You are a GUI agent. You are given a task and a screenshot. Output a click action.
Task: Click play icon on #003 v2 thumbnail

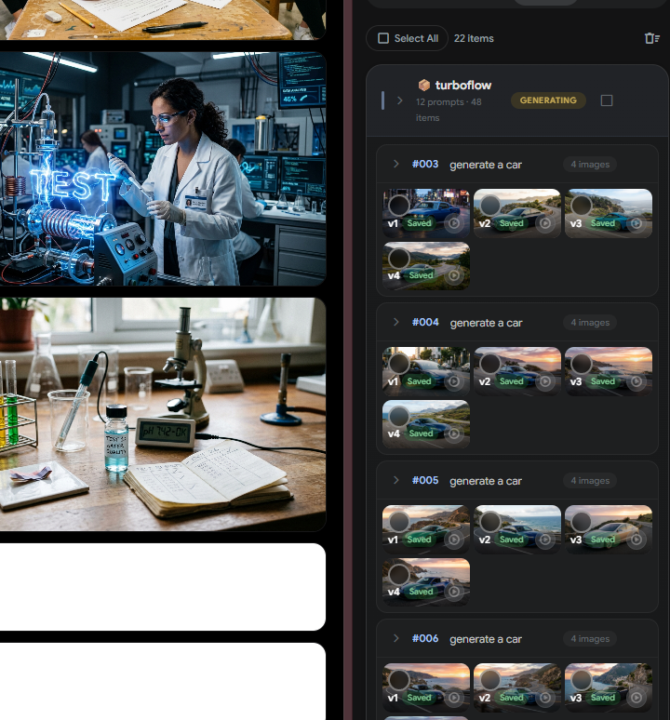(x=545, y=223)
